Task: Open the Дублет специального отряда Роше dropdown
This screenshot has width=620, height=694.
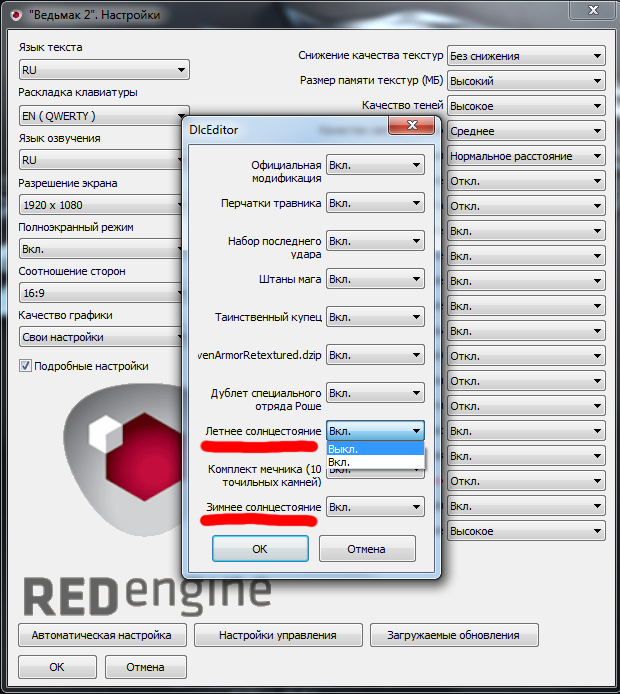Action: pyautogui.click(x=375, y=393)
